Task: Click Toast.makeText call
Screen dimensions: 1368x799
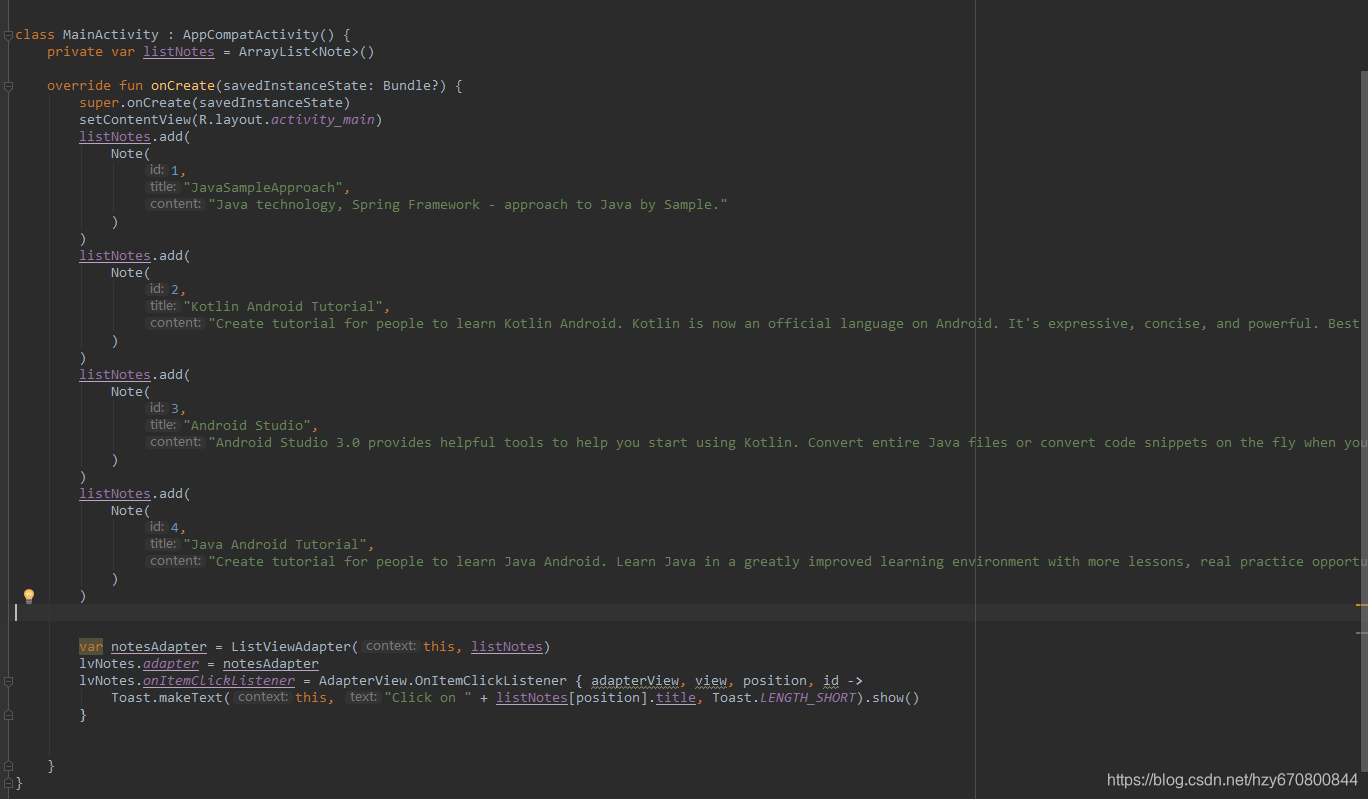Action: [167, 698]
